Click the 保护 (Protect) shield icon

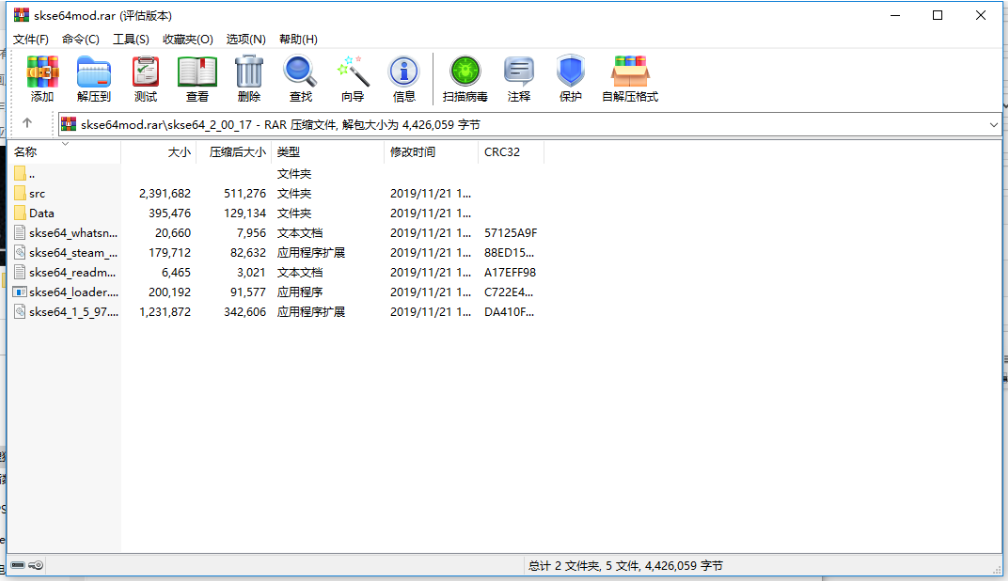pyautogui.click(x=570, y=77)
